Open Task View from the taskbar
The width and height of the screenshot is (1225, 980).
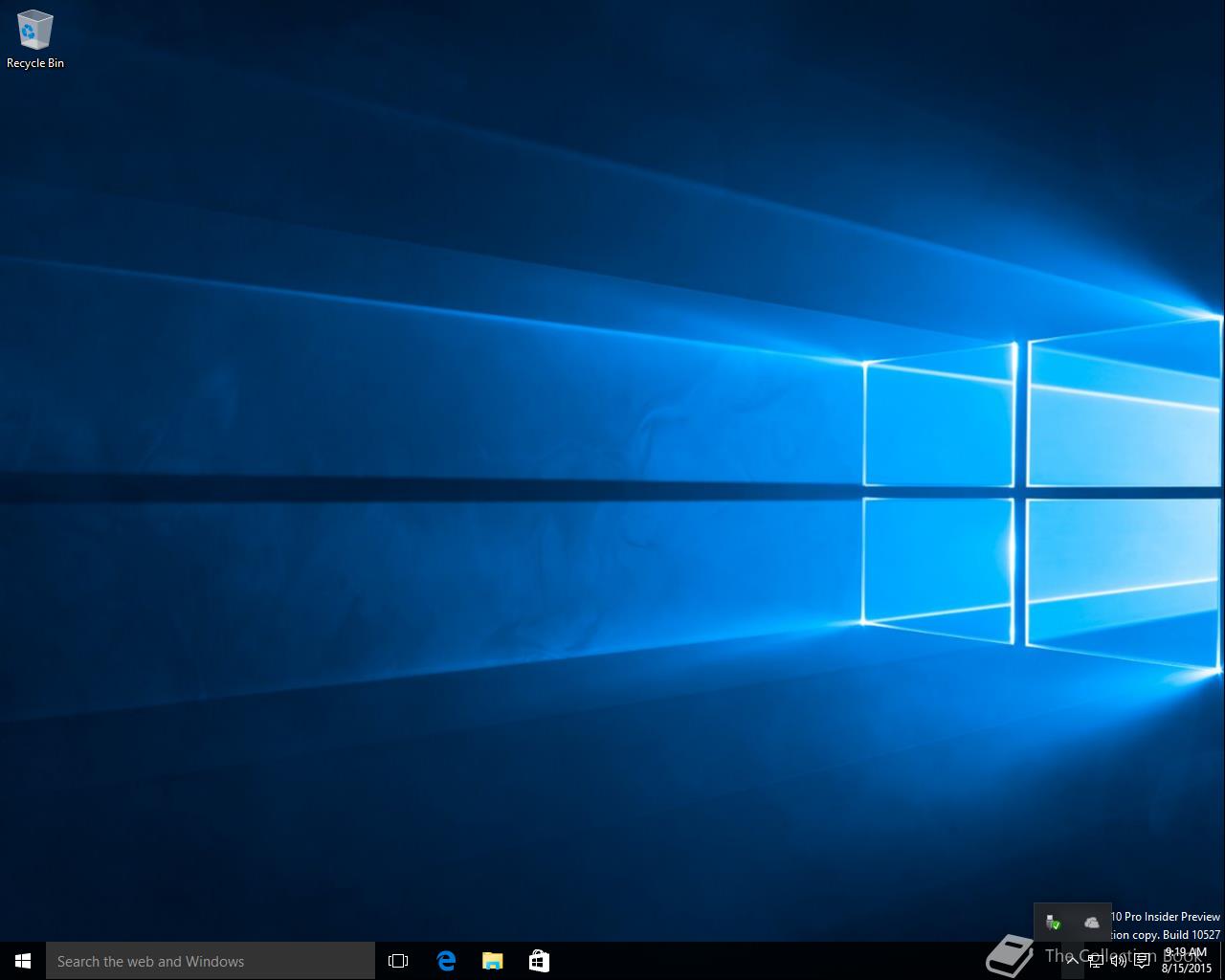tap(398, 961)
